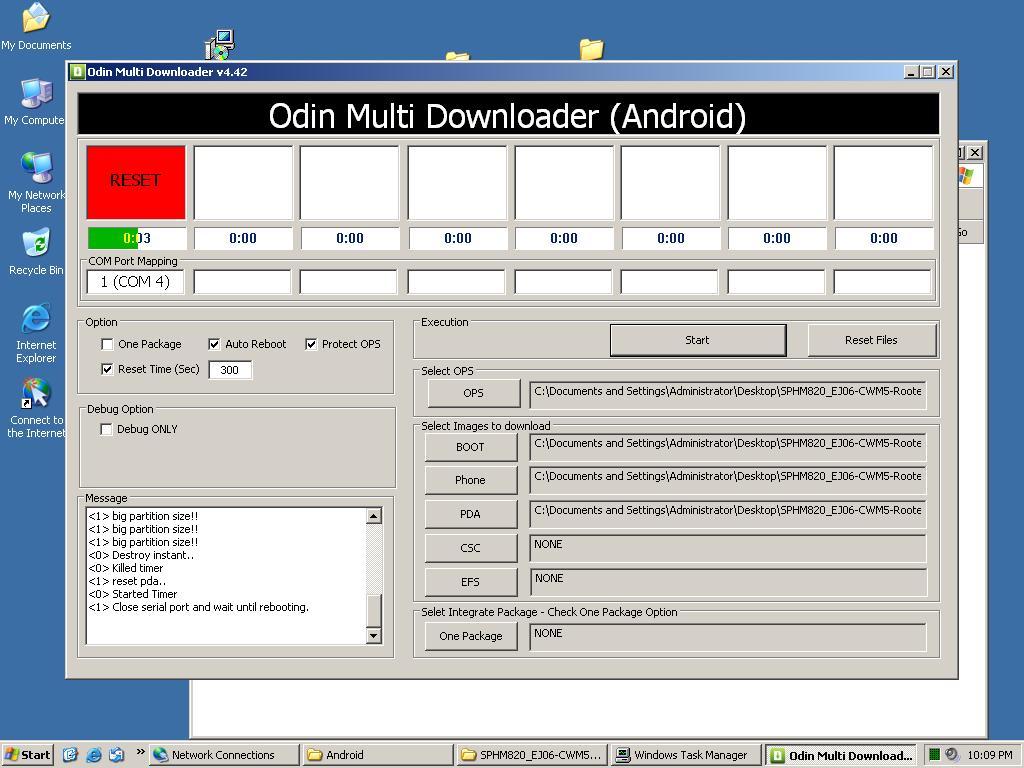Click the Message log scroll up arrow
Screen dimensions: 1024x768
[x=374, y=517]
